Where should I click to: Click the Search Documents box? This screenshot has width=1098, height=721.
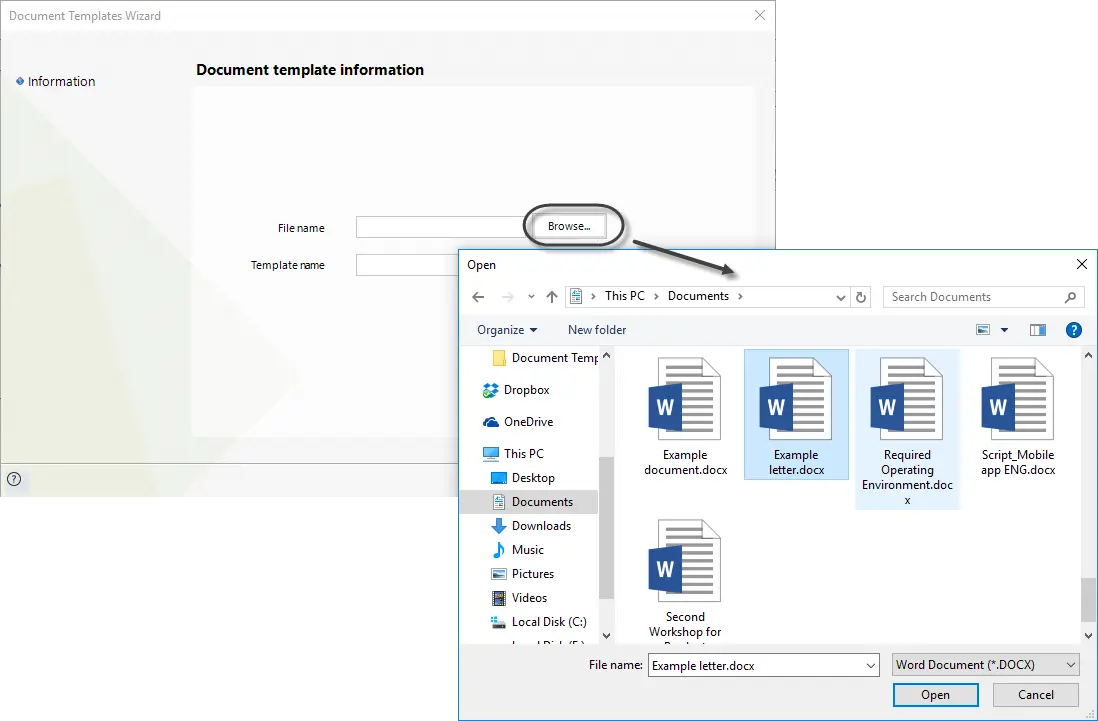coord(983,297)
